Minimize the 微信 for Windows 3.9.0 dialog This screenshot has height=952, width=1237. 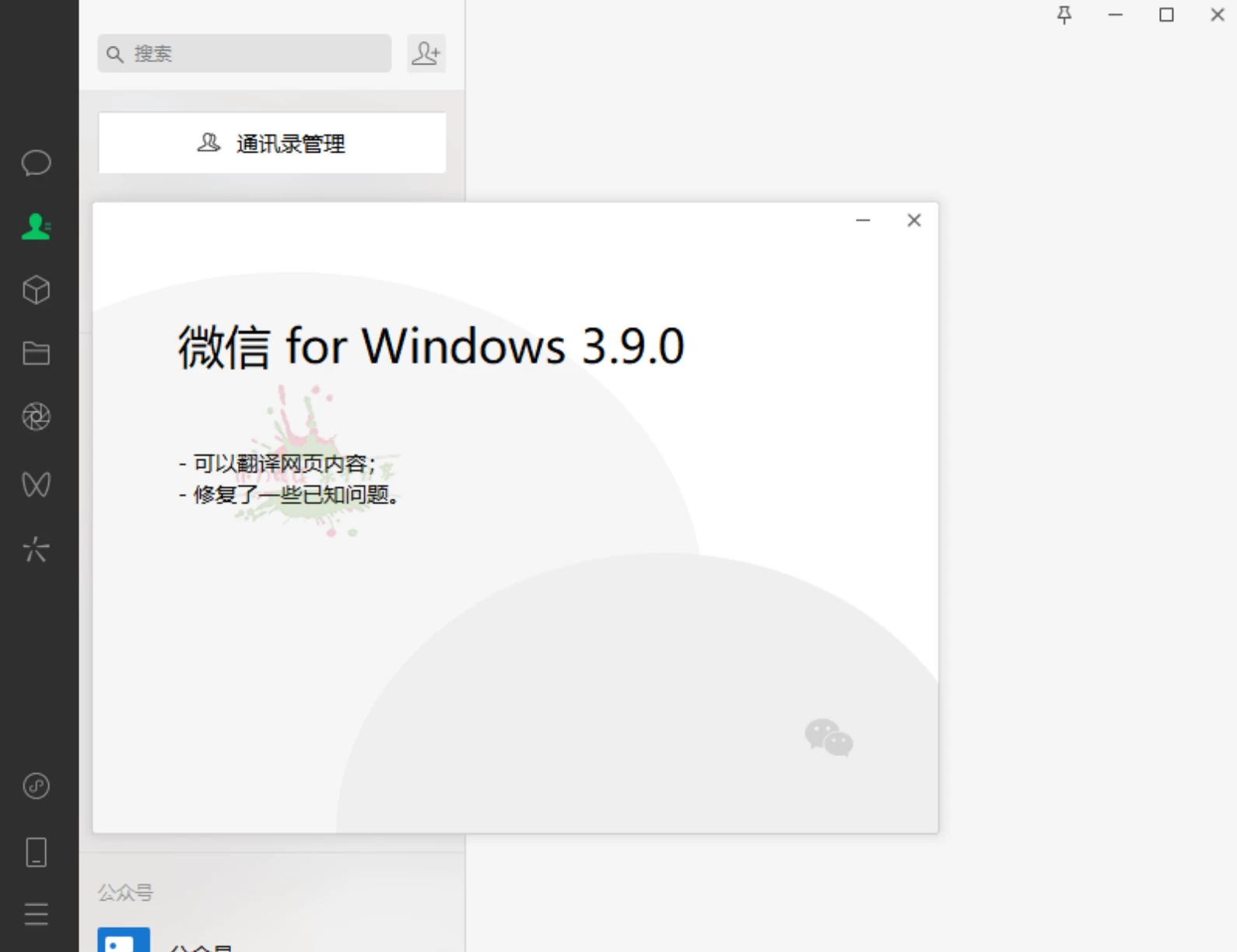pos(863,220)
